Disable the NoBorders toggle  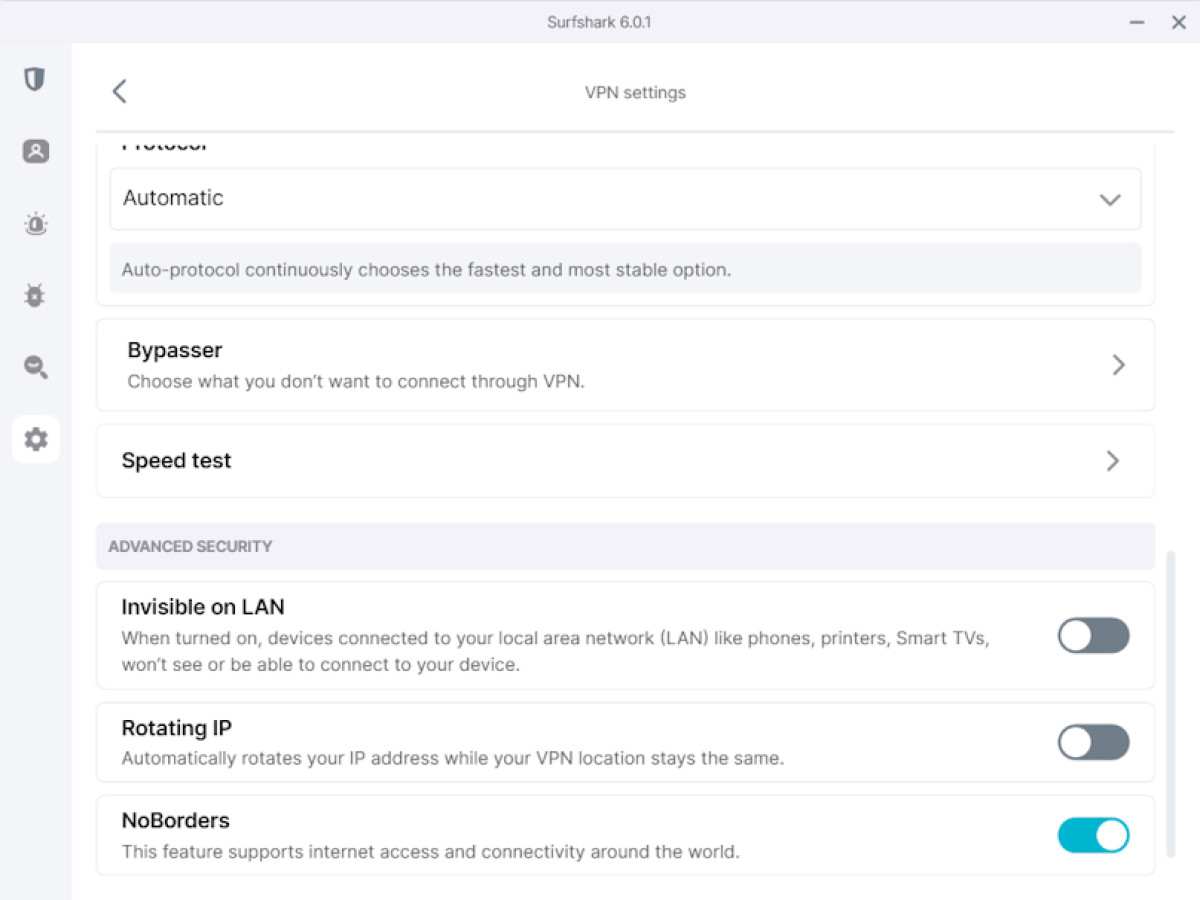(x=1093, y=835)
